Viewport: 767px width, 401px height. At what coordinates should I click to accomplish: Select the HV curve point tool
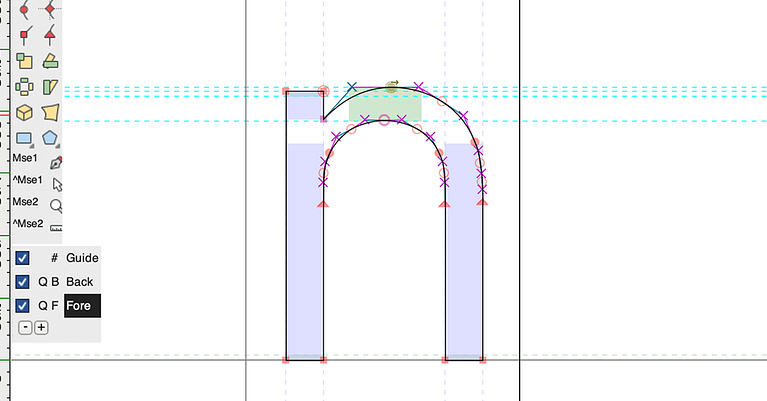pyautogui.click(x=50, y=9)
